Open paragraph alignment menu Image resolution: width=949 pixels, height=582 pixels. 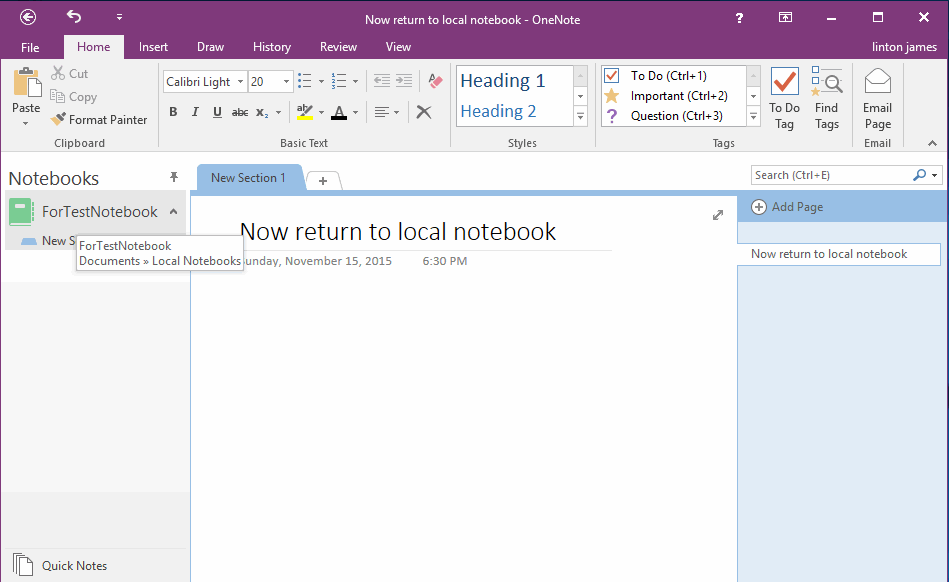pyautogui.click(x=386, y=112)
